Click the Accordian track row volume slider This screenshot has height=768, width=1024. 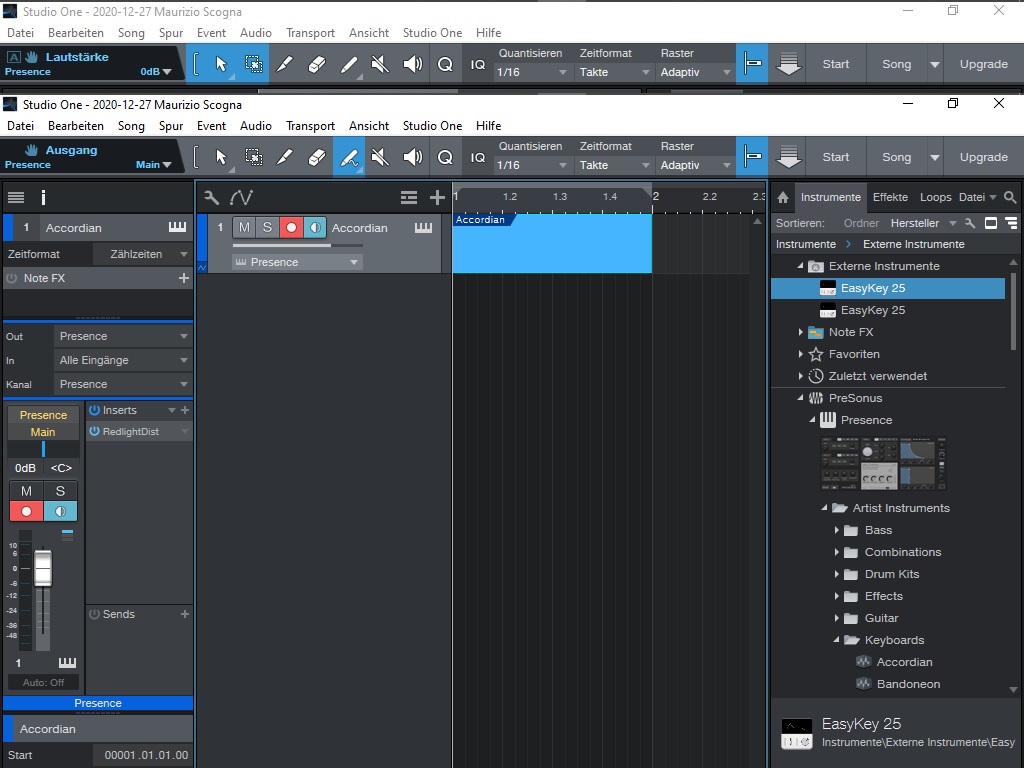click(x=297, y=246)
